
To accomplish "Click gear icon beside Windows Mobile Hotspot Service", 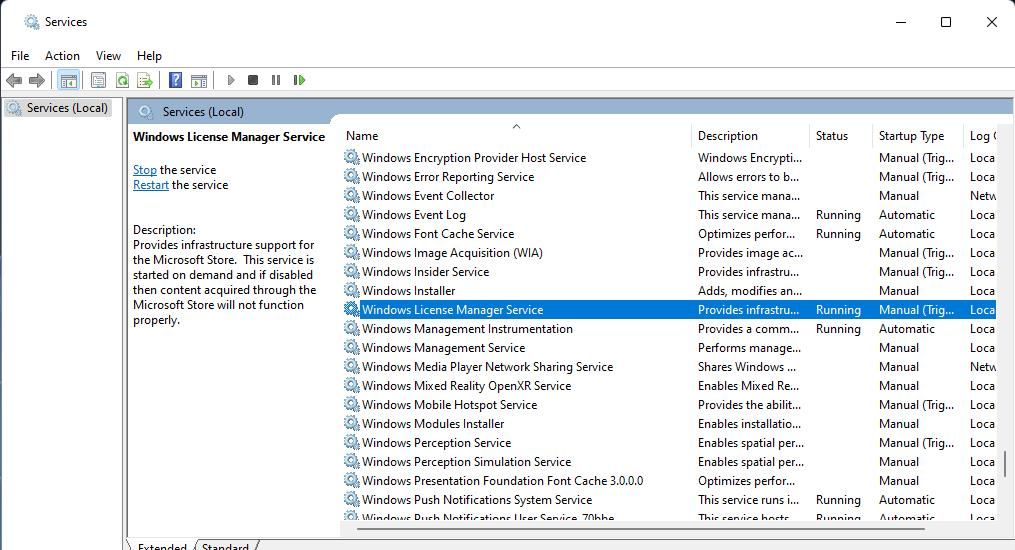I will 351,404.
